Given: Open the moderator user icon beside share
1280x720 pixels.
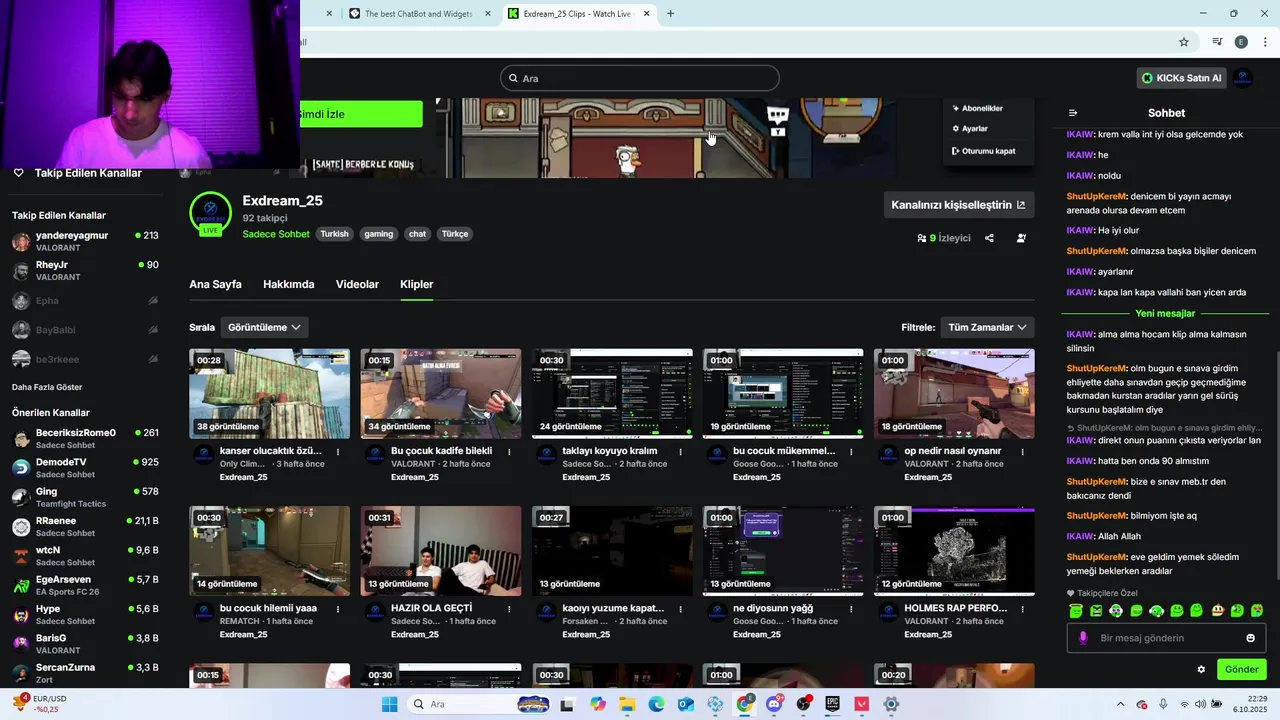Looking at the screenshot, I should [1021, 238].
